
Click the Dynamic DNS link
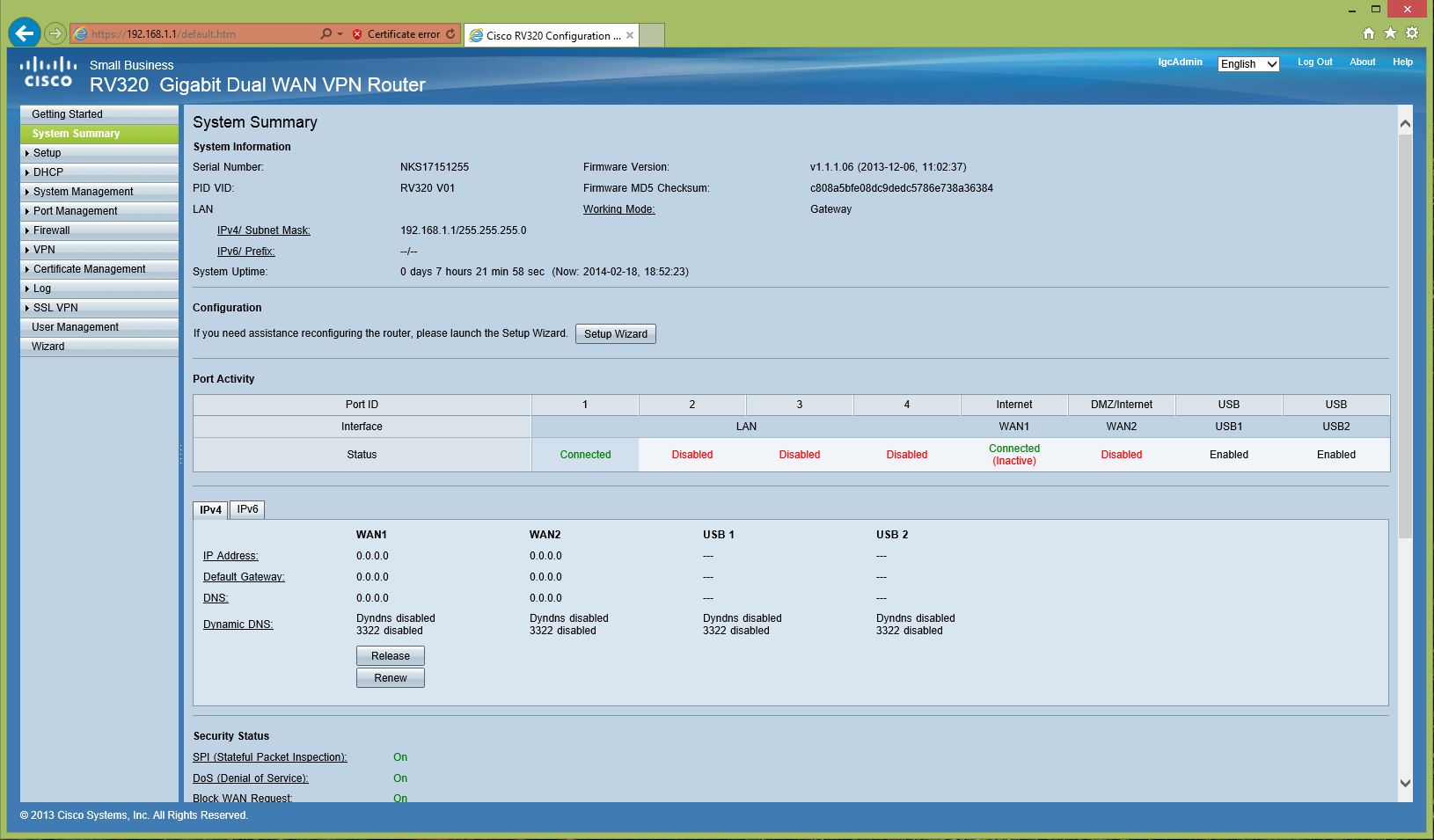(238, 625)
